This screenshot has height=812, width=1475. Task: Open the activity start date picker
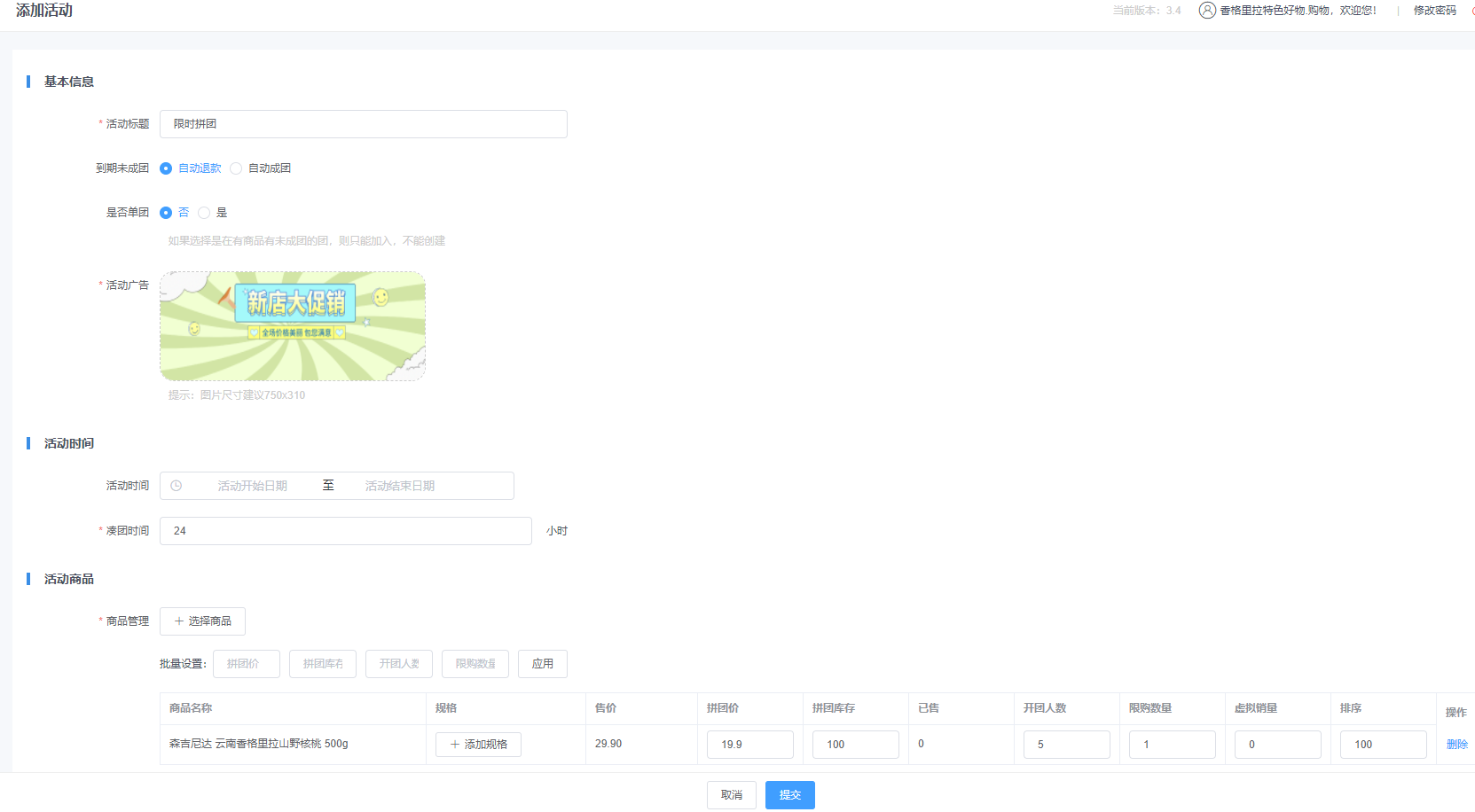(x=253, y=486)
